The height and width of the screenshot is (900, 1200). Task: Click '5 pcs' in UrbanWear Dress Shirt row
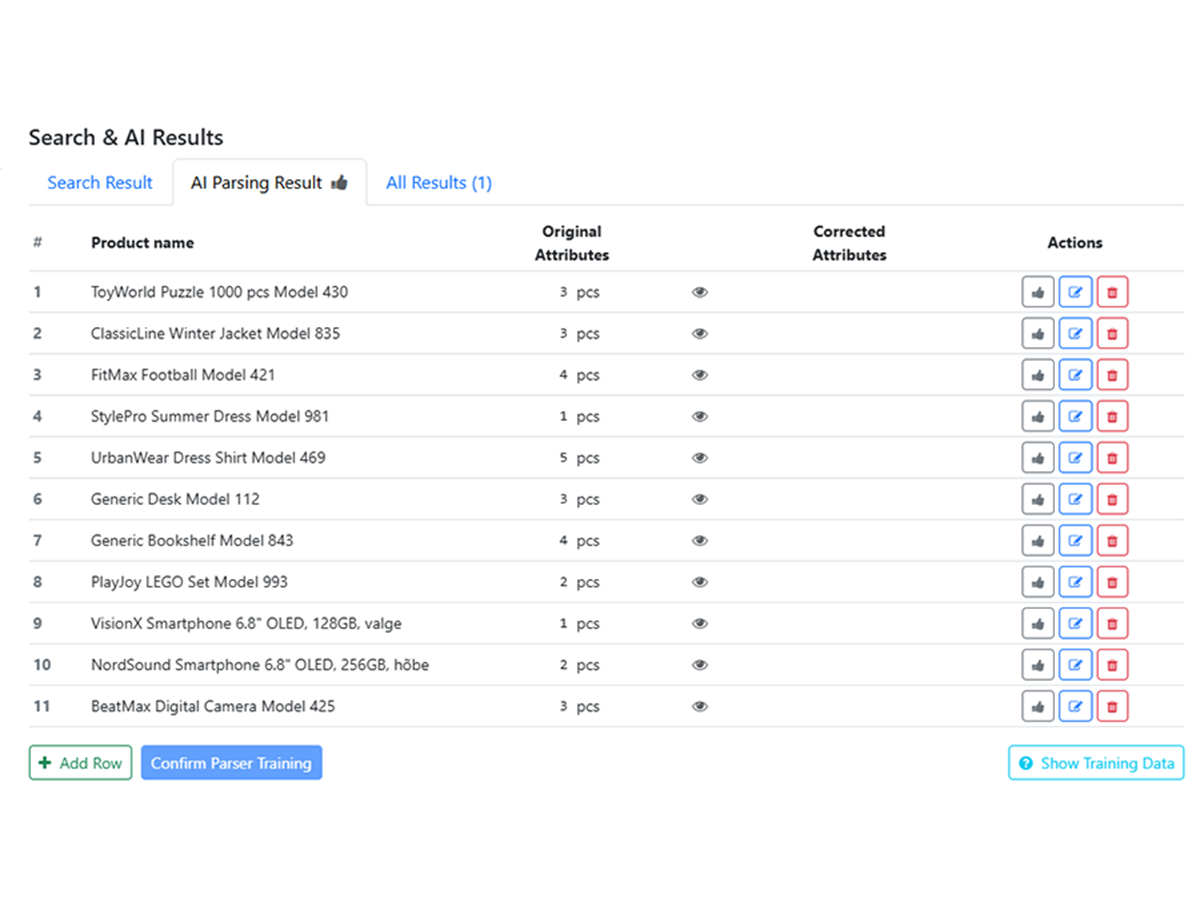tap(579, 458)
